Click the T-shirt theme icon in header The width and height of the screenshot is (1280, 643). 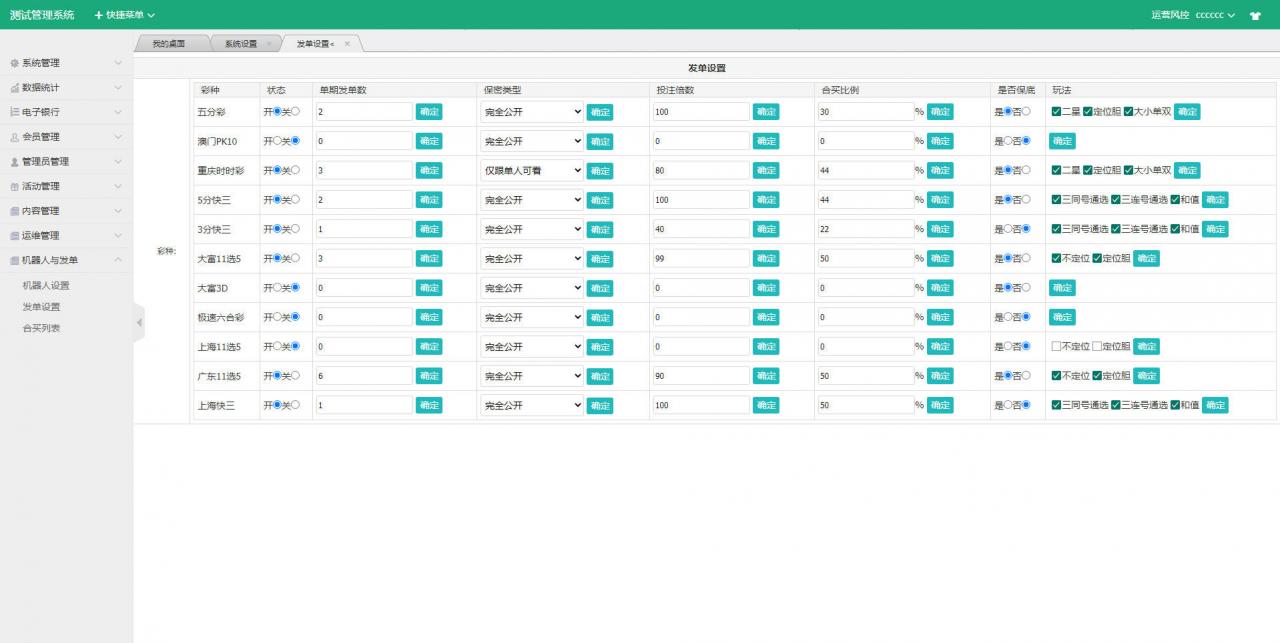(x=1255, y=16)
